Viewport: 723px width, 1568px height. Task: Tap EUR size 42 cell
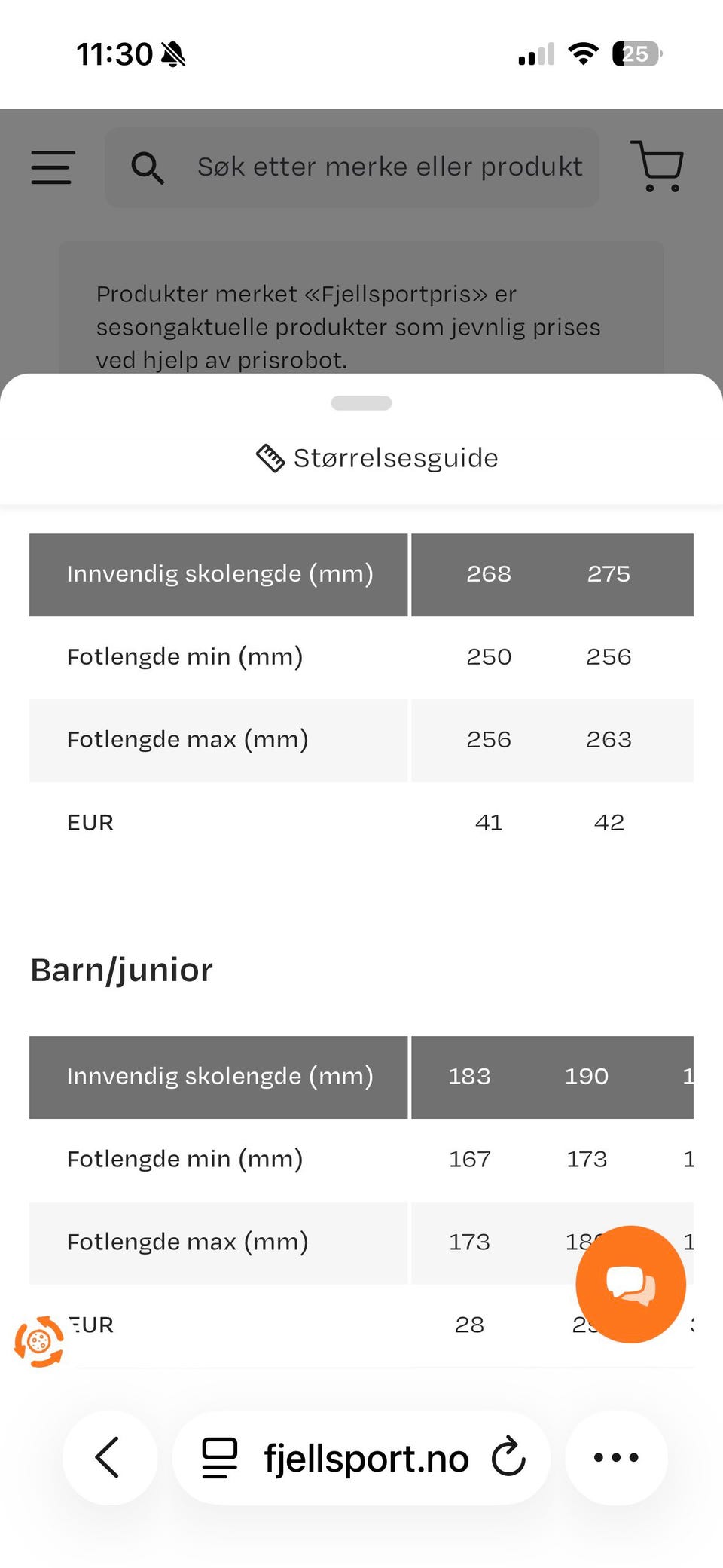pyautogui.click(x=609, y=822)
